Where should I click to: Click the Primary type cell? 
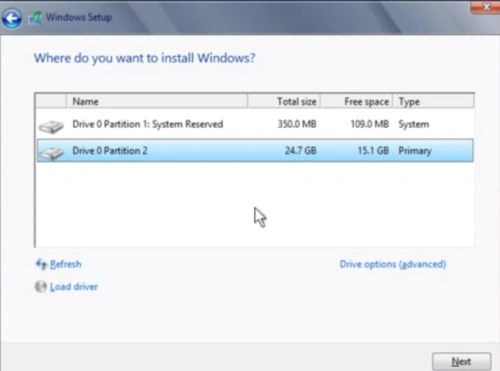(x=415, y=151)
